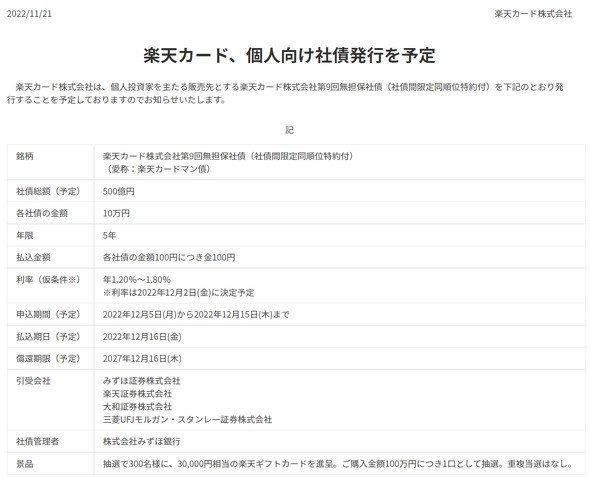Click the 記 marker above the table
This screenshot has width=590, height=478.
tap(289, 130)
